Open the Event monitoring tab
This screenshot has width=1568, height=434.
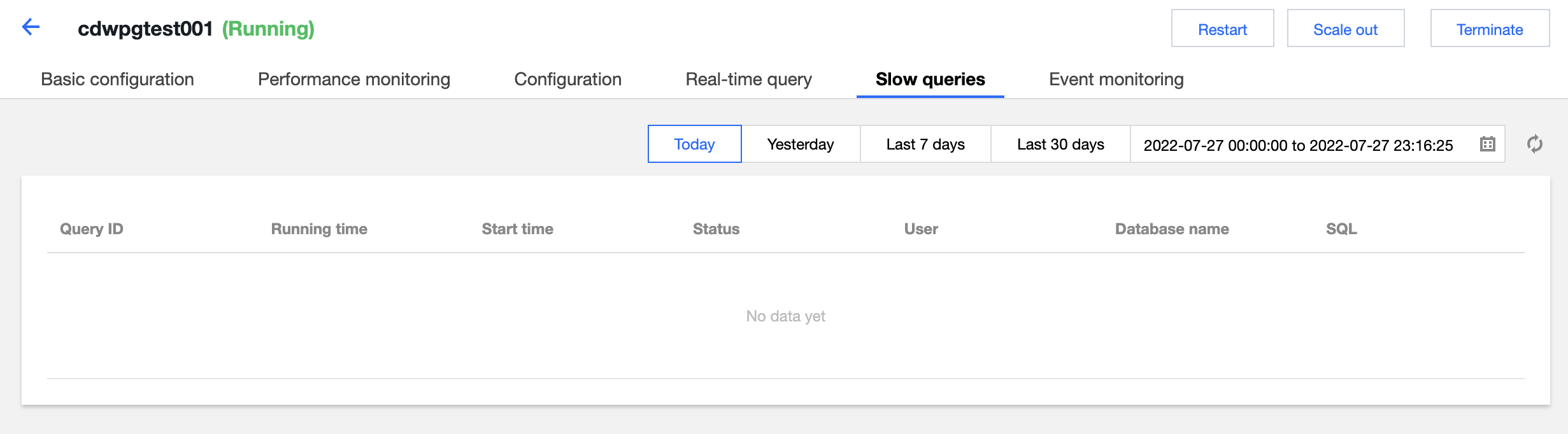(x=1116, y=80)
